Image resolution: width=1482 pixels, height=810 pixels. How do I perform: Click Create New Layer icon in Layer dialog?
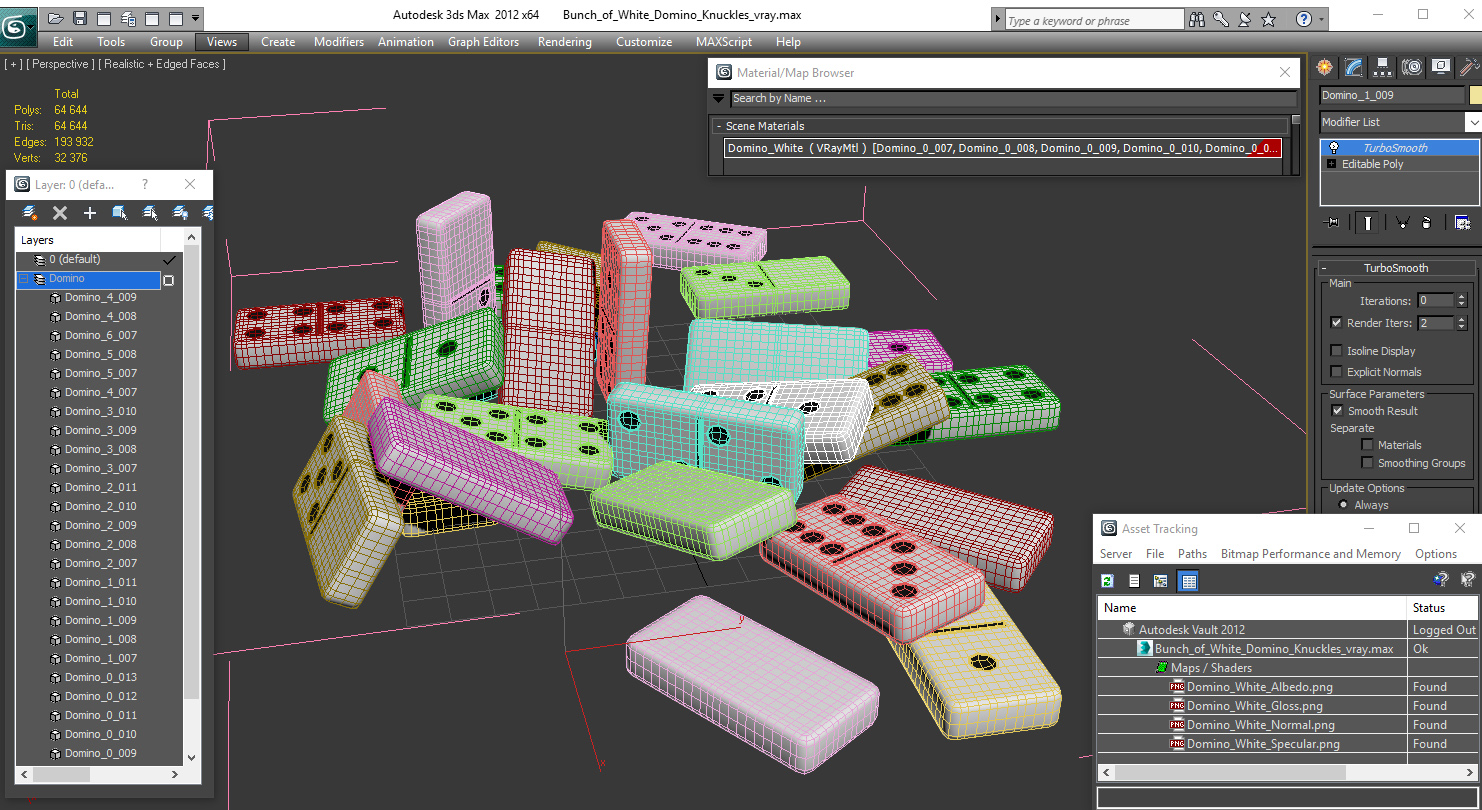tap(30, 213)
